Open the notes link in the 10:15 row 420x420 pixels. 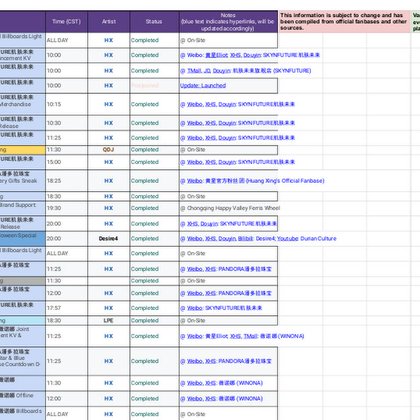pyautogui.click(x=237, y=104)
